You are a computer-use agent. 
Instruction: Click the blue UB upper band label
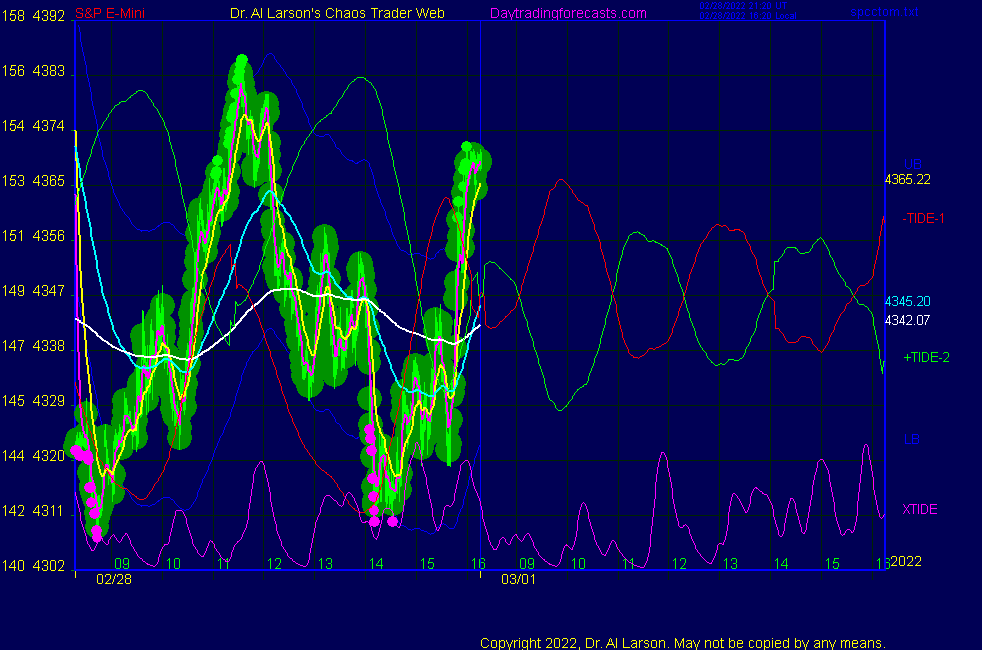coord(912,165)
